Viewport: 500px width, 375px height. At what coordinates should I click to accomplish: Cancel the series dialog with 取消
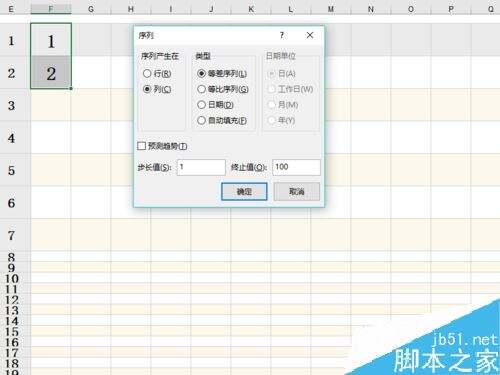297,191
